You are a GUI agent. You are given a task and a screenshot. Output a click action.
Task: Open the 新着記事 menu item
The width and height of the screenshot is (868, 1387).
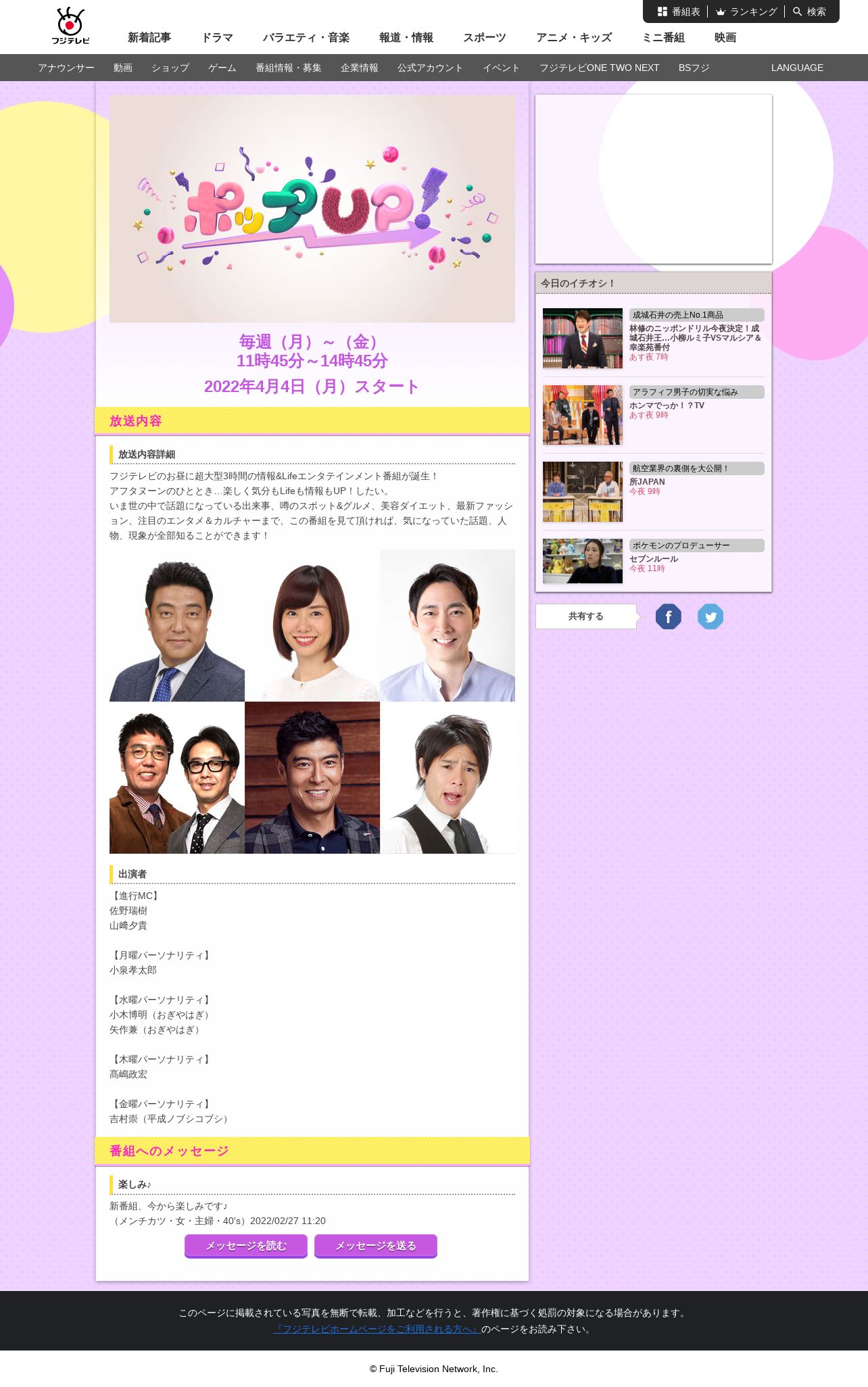(x=149, y=38)
